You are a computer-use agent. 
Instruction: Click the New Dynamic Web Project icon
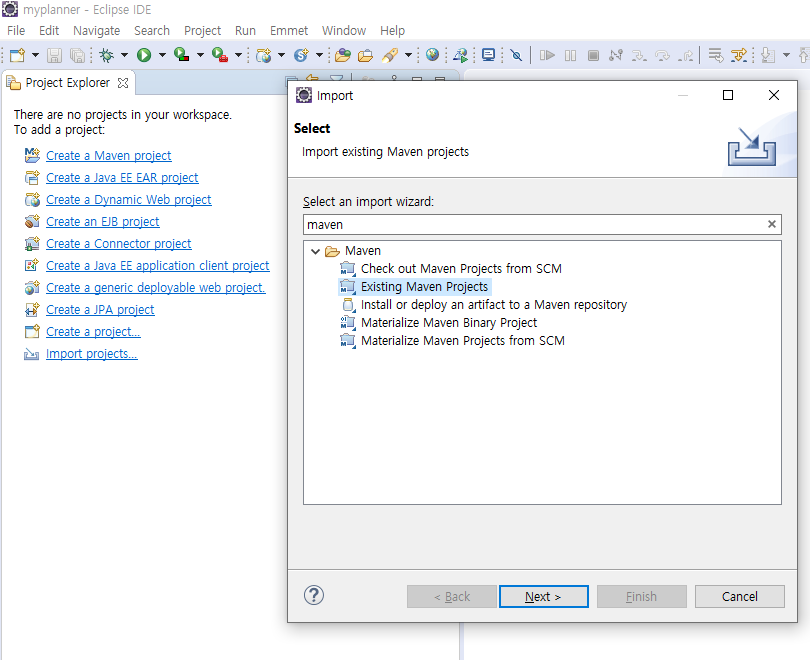[263, 55]
